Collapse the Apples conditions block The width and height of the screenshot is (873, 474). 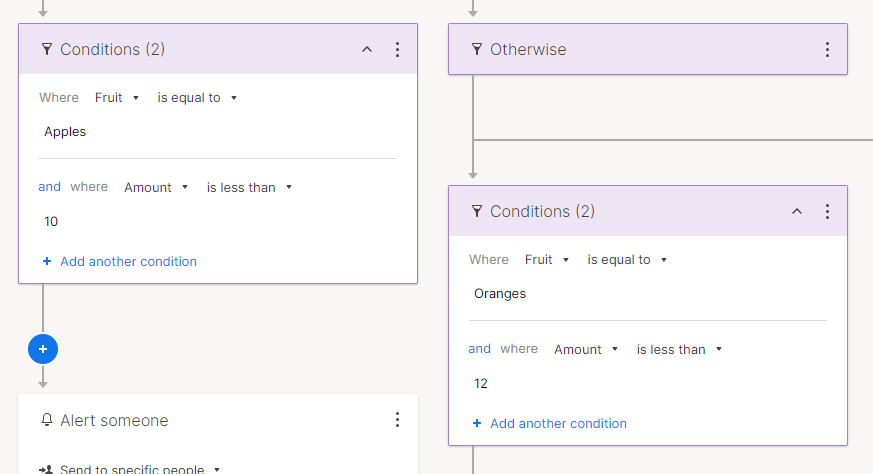point(367,50)
